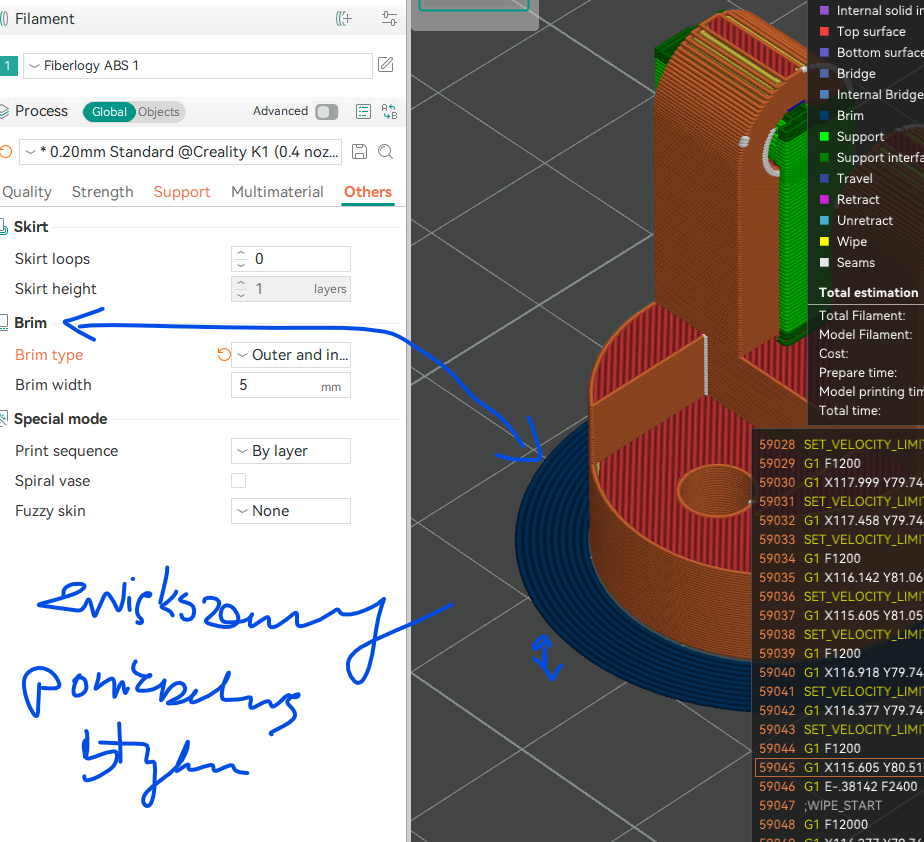Save the current process preset
The height and width of the screenshot is (842, 924).
point(360,152)
